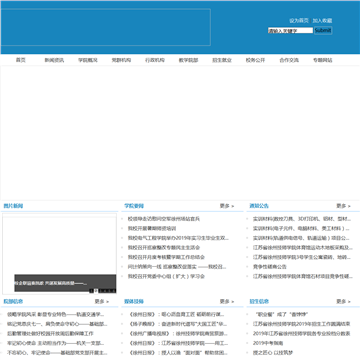This screenshot has height=360, width=360.
Task: Open 巡察整改专题民主生活会 news item
Action: pyautogui.click(x=164, y=248)
